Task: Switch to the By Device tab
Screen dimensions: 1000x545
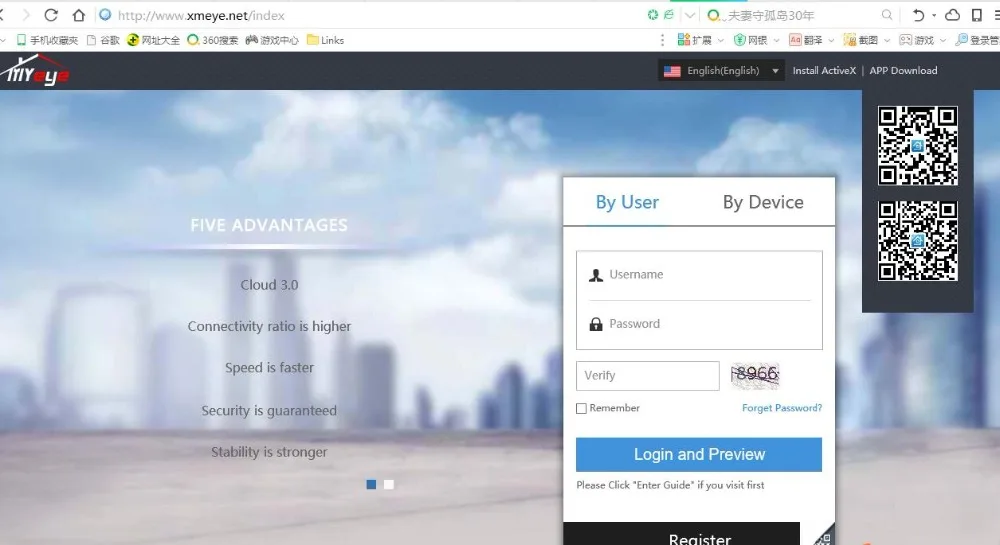Action: [763, 202]
